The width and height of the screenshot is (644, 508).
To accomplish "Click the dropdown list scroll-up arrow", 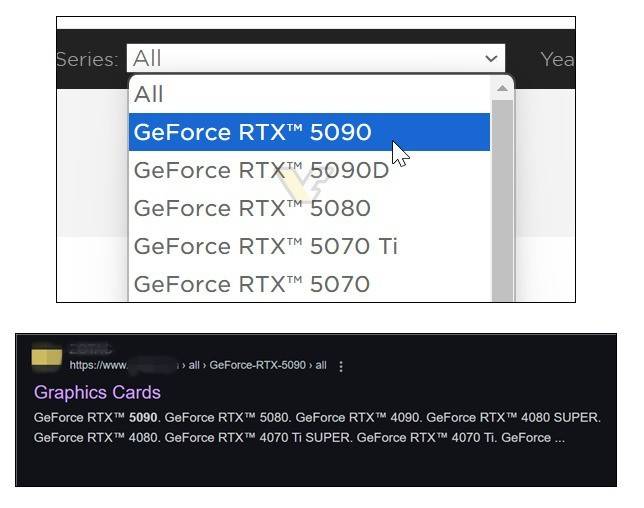I will pyautogui.click(x=502, y=88).
